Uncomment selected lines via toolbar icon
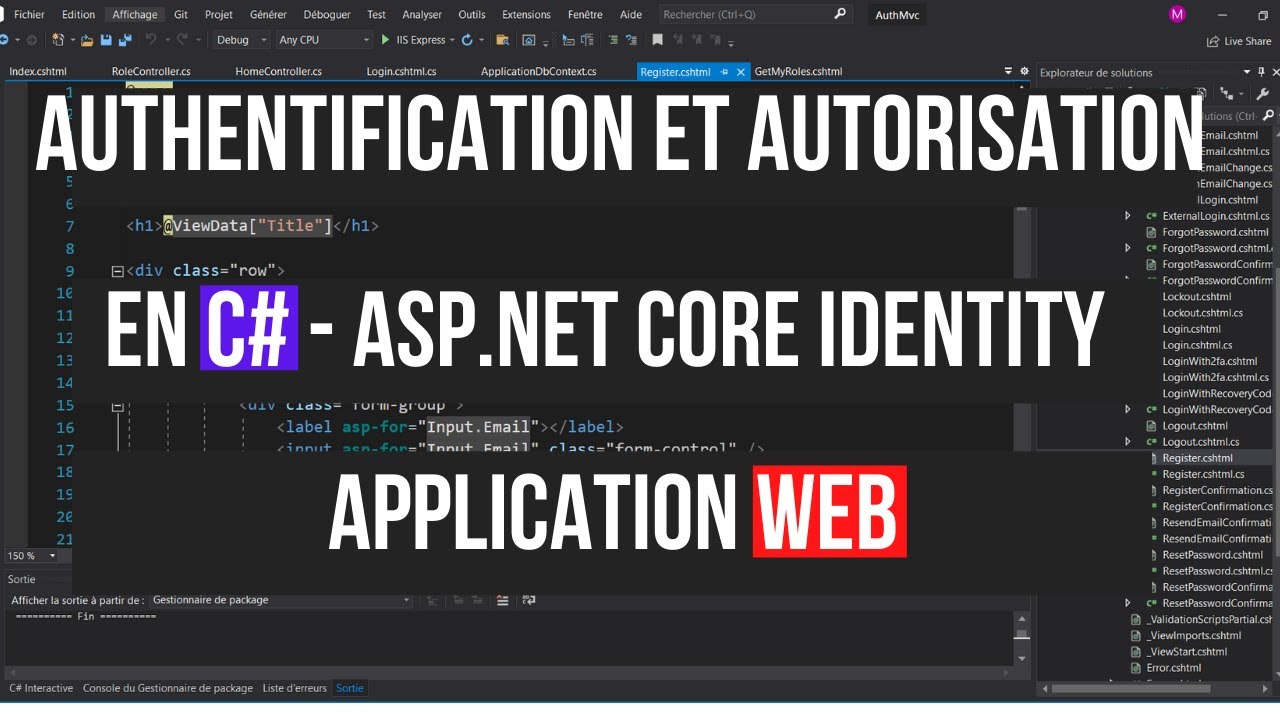Image resolution: width=1280 pixels, height=720 pixels. pos(632,40)
